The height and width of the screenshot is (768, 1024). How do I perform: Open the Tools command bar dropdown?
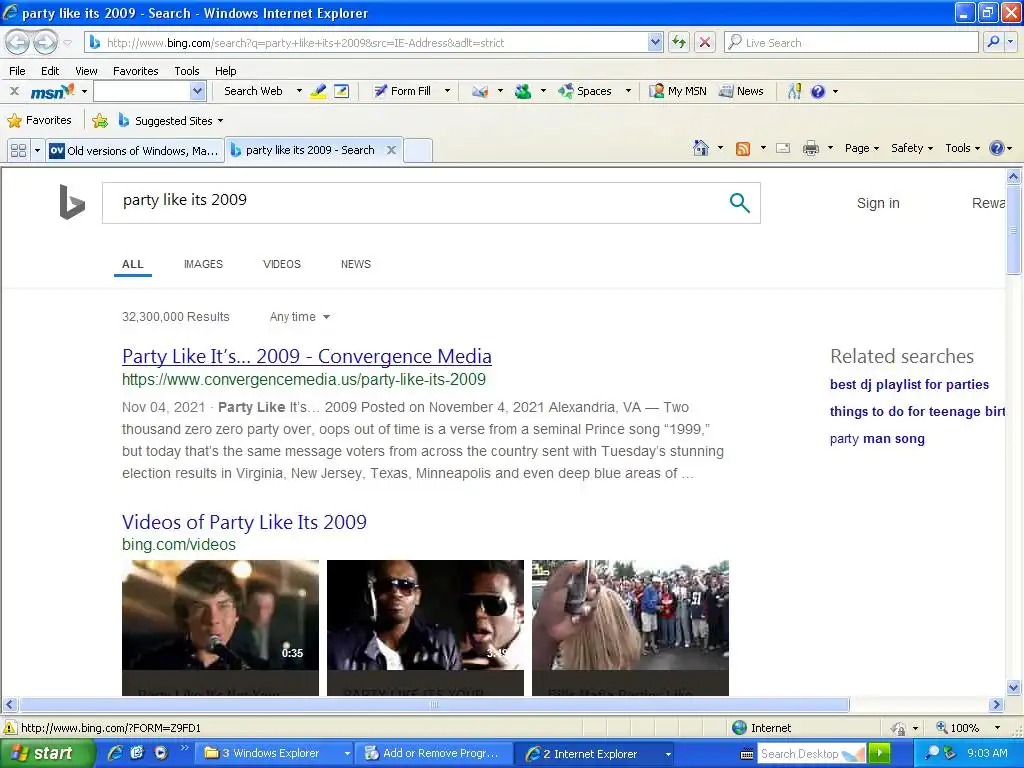tap(963, 148)
